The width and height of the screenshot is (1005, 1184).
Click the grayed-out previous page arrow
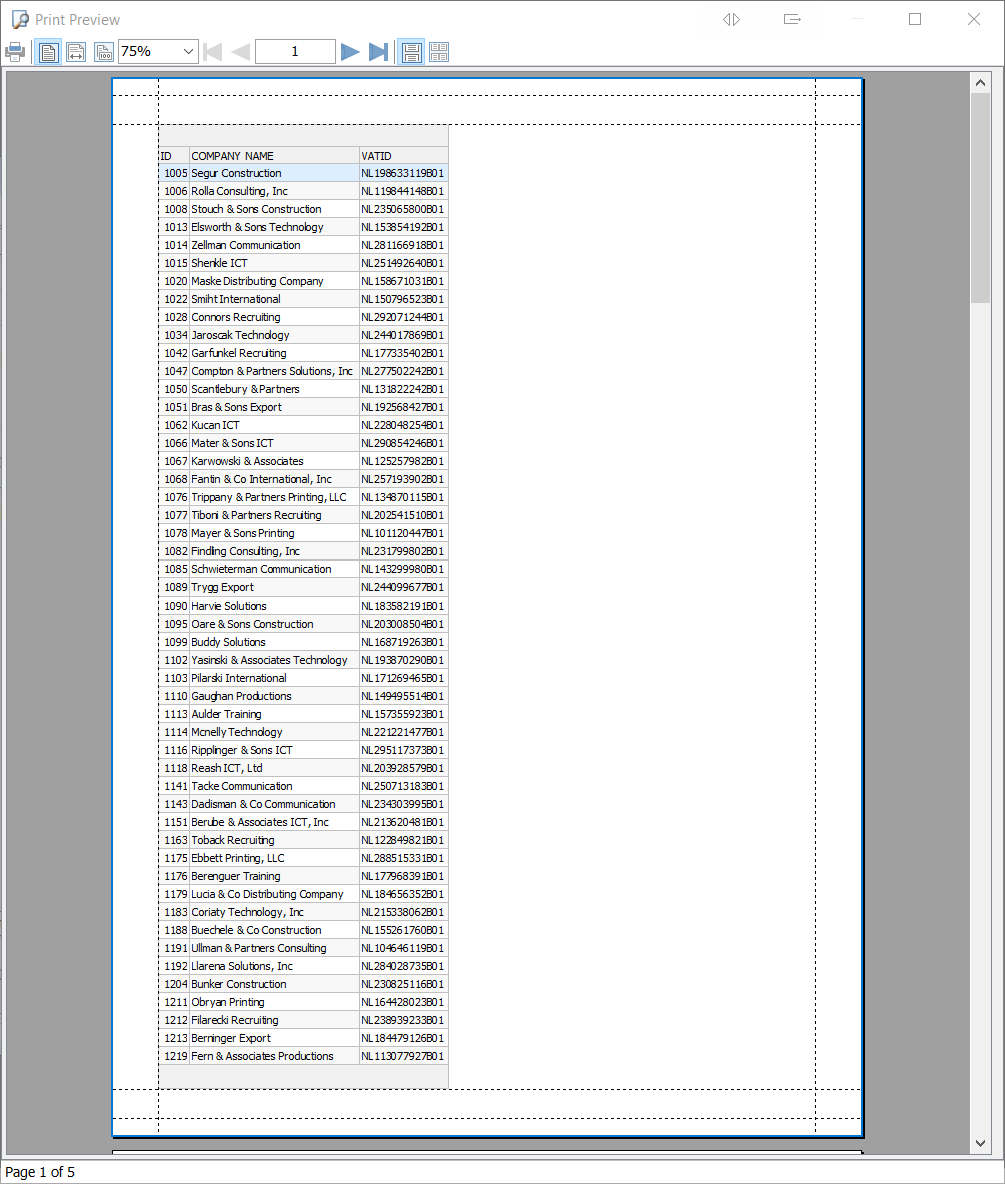tap(240, 52)
